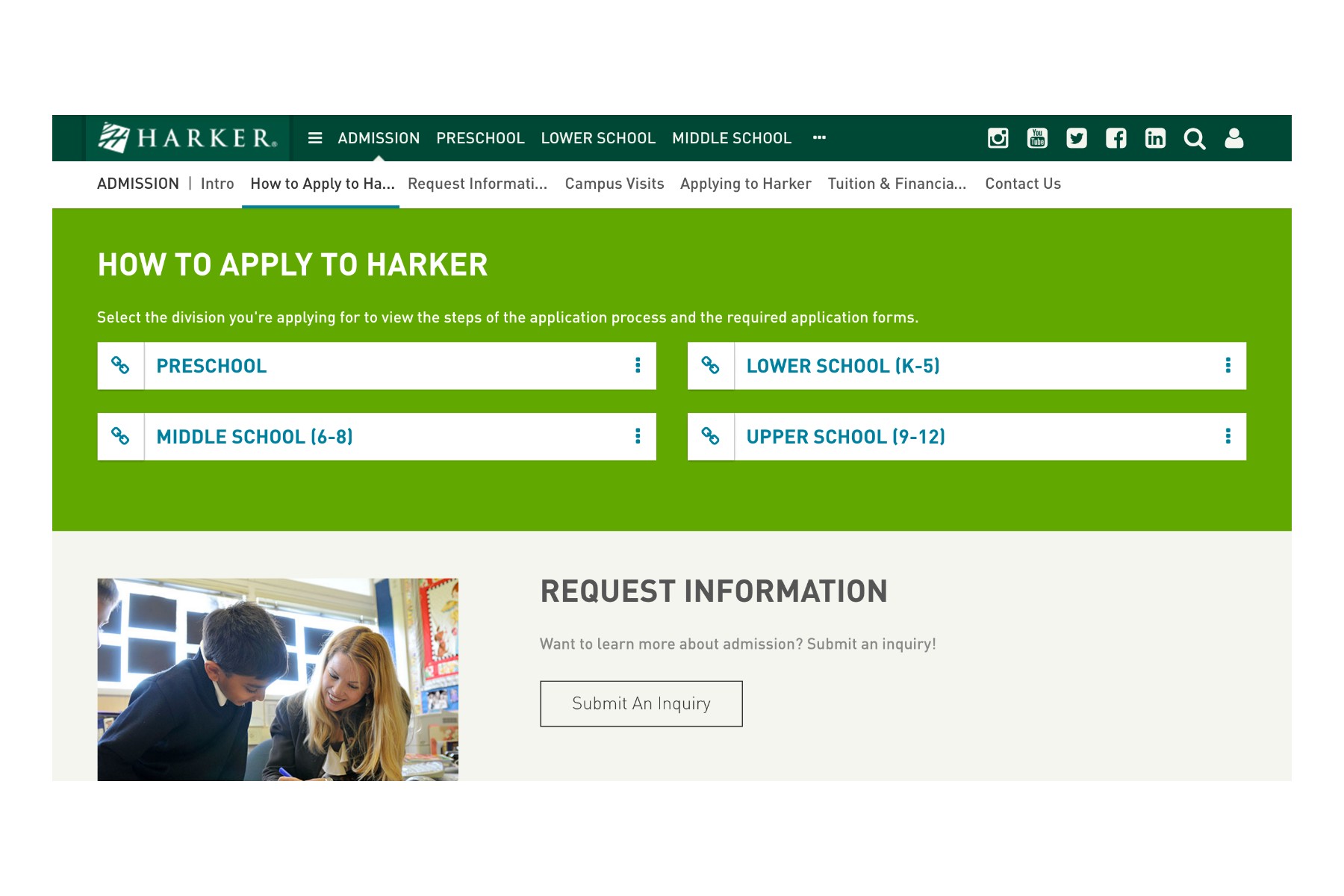Open Harker's LinkedIn profile icon
Image resolution: width=1344 pixels, height=896 pixels.
coord(1155,138)
